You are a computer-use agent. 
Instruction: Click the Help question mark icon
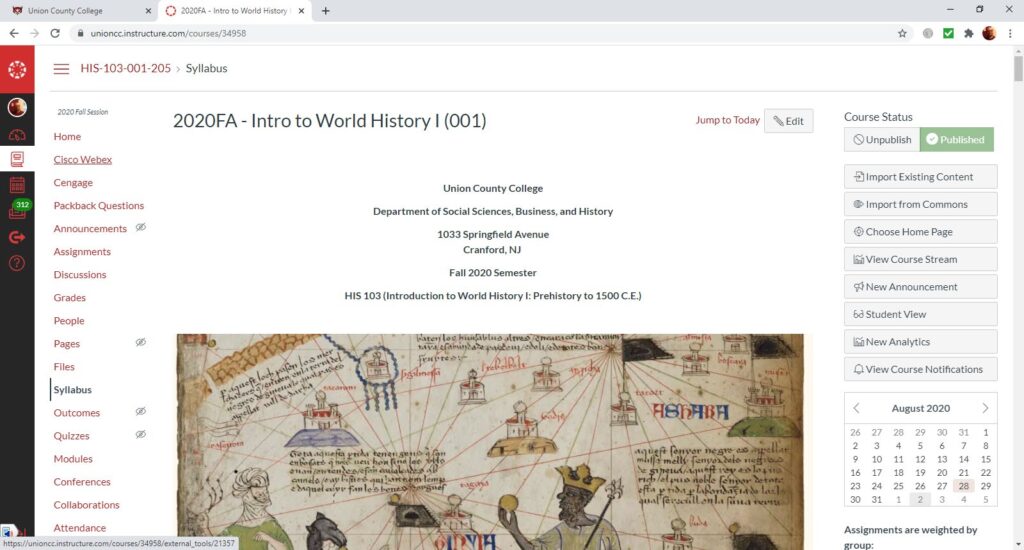tap(17, 263)
